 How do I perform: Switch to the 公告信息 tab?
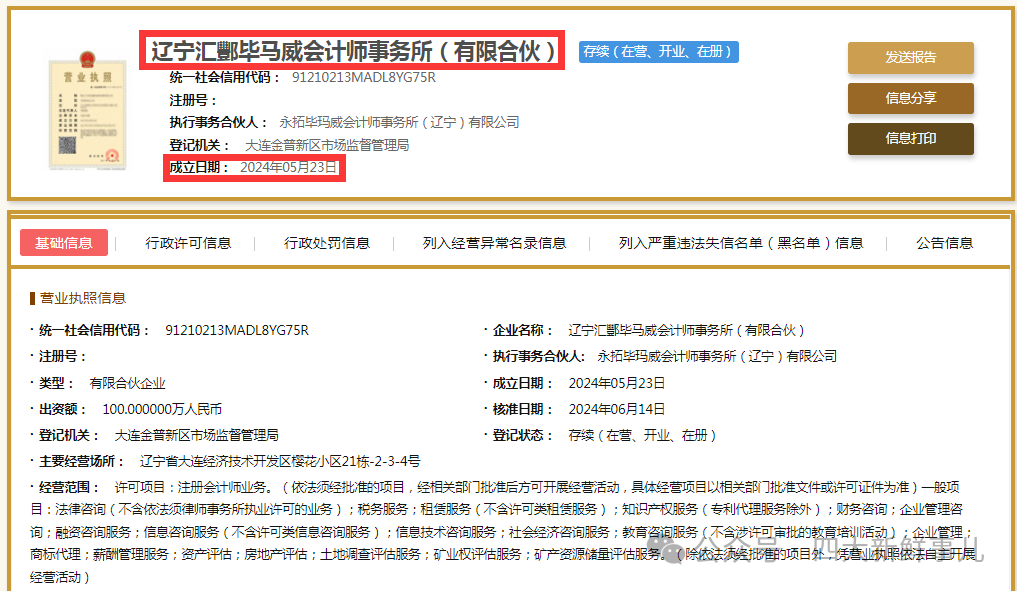point(944,243)
